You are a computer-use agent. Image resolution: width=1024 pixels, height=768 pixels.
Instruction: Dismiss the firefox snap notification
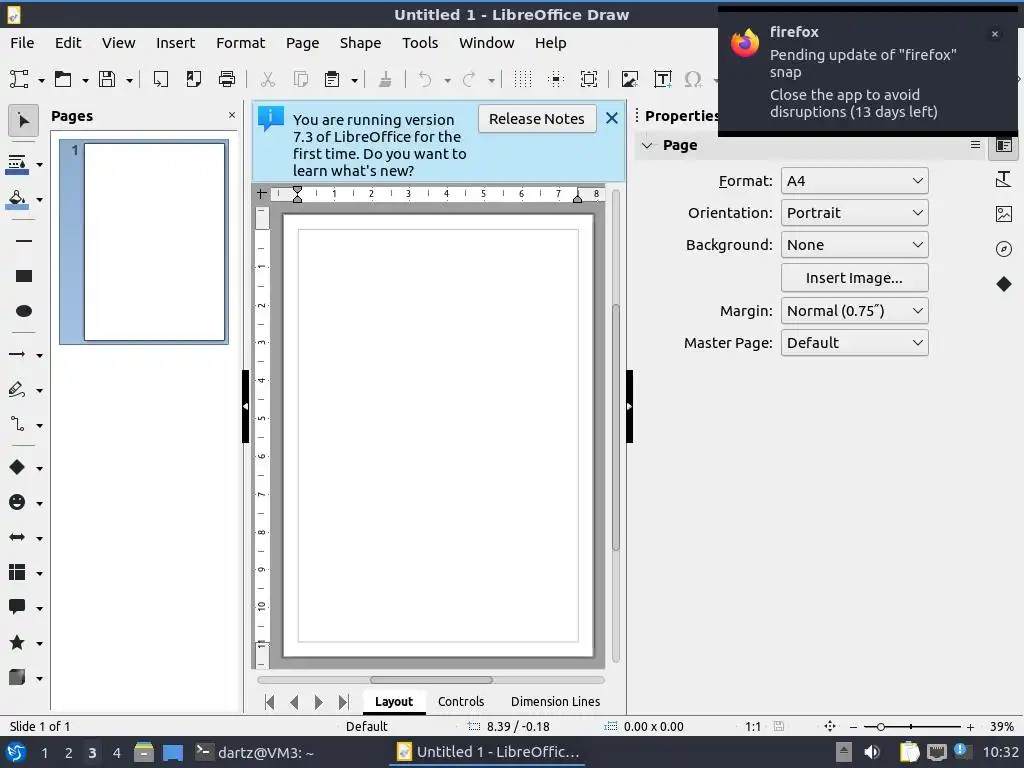pyautogui.click(x=995, y=34)
